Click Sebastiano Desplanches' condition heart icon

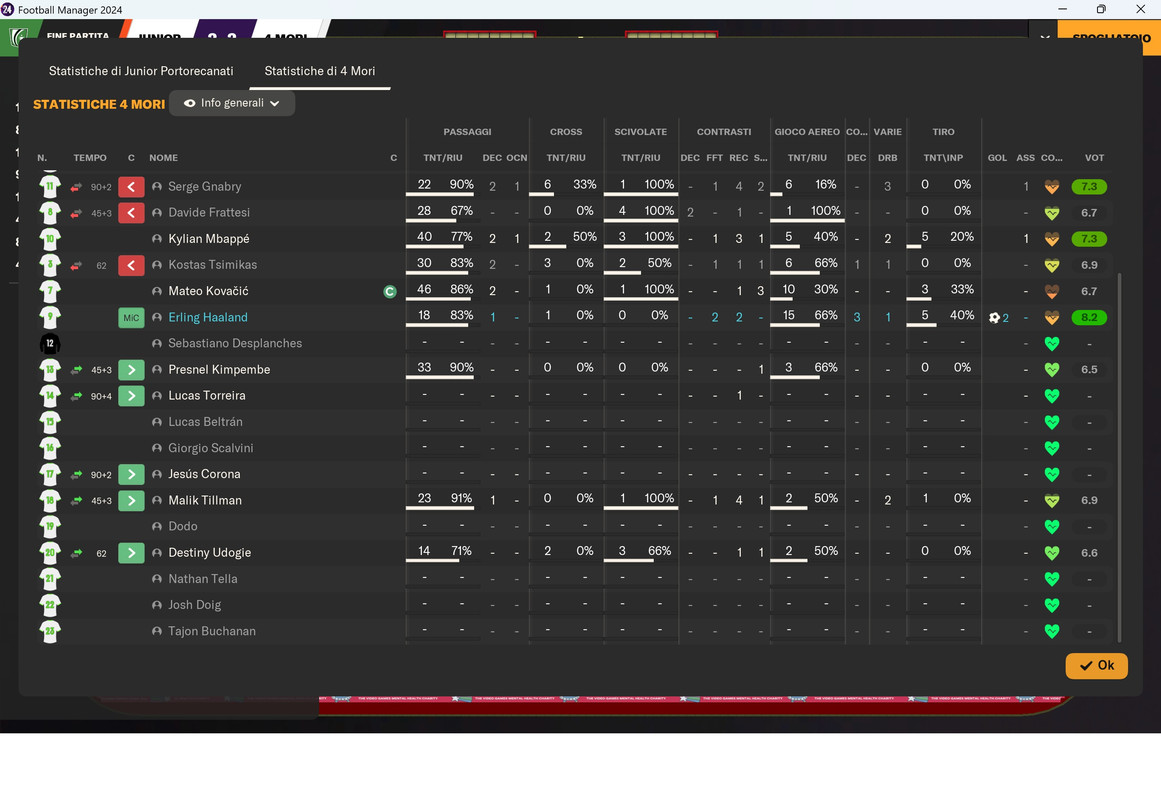tap(1051, 344)
